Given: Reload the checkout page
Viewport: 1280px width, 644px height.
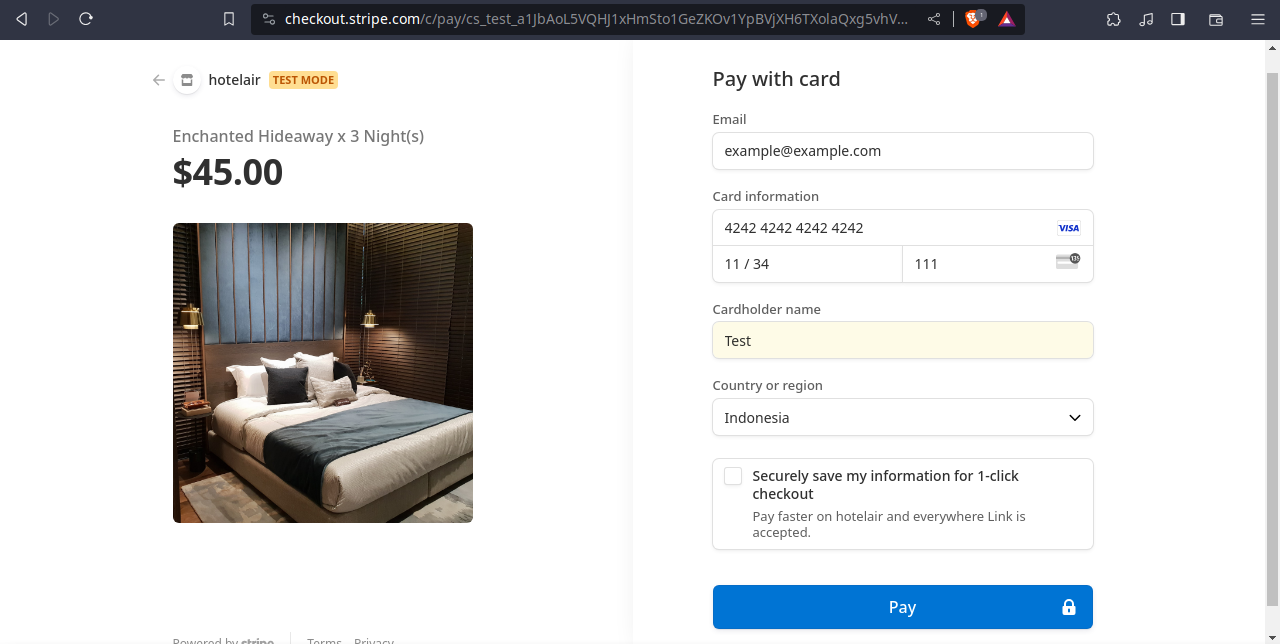Looking at the screenshot, I should click(86, 19).
